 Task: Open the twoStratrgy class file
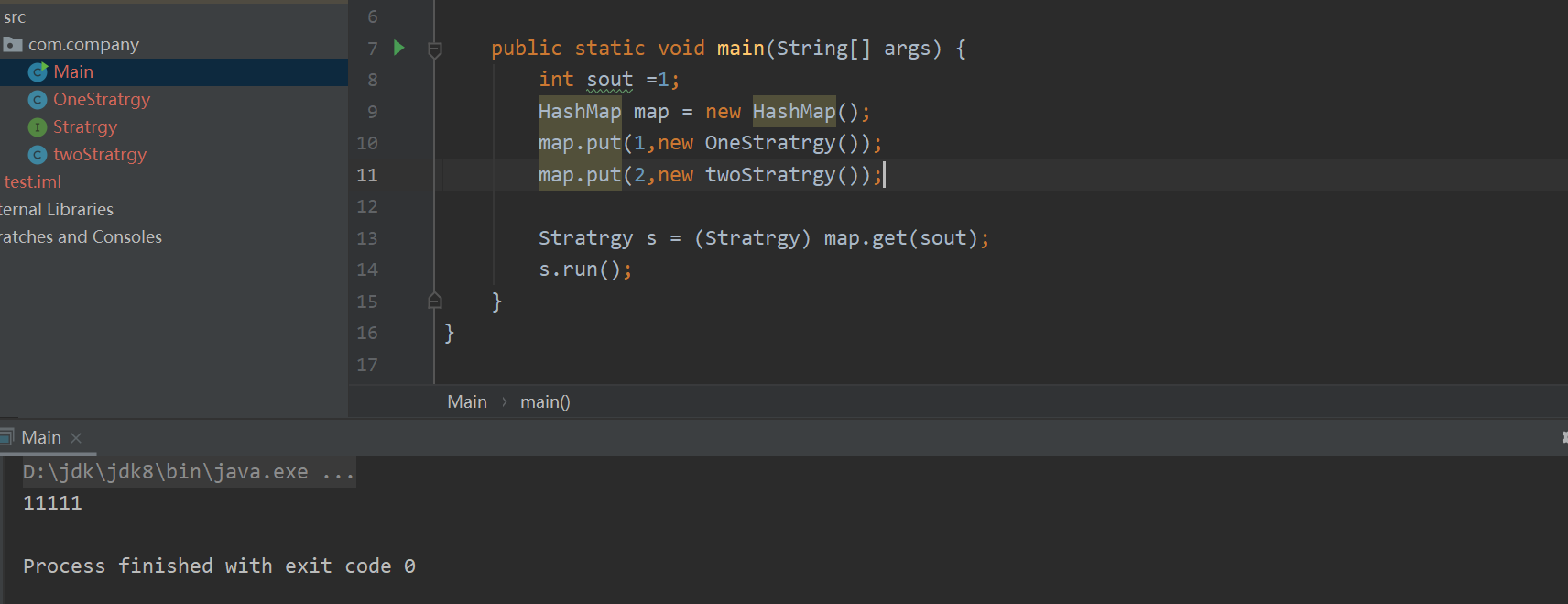tap(100, 154)
